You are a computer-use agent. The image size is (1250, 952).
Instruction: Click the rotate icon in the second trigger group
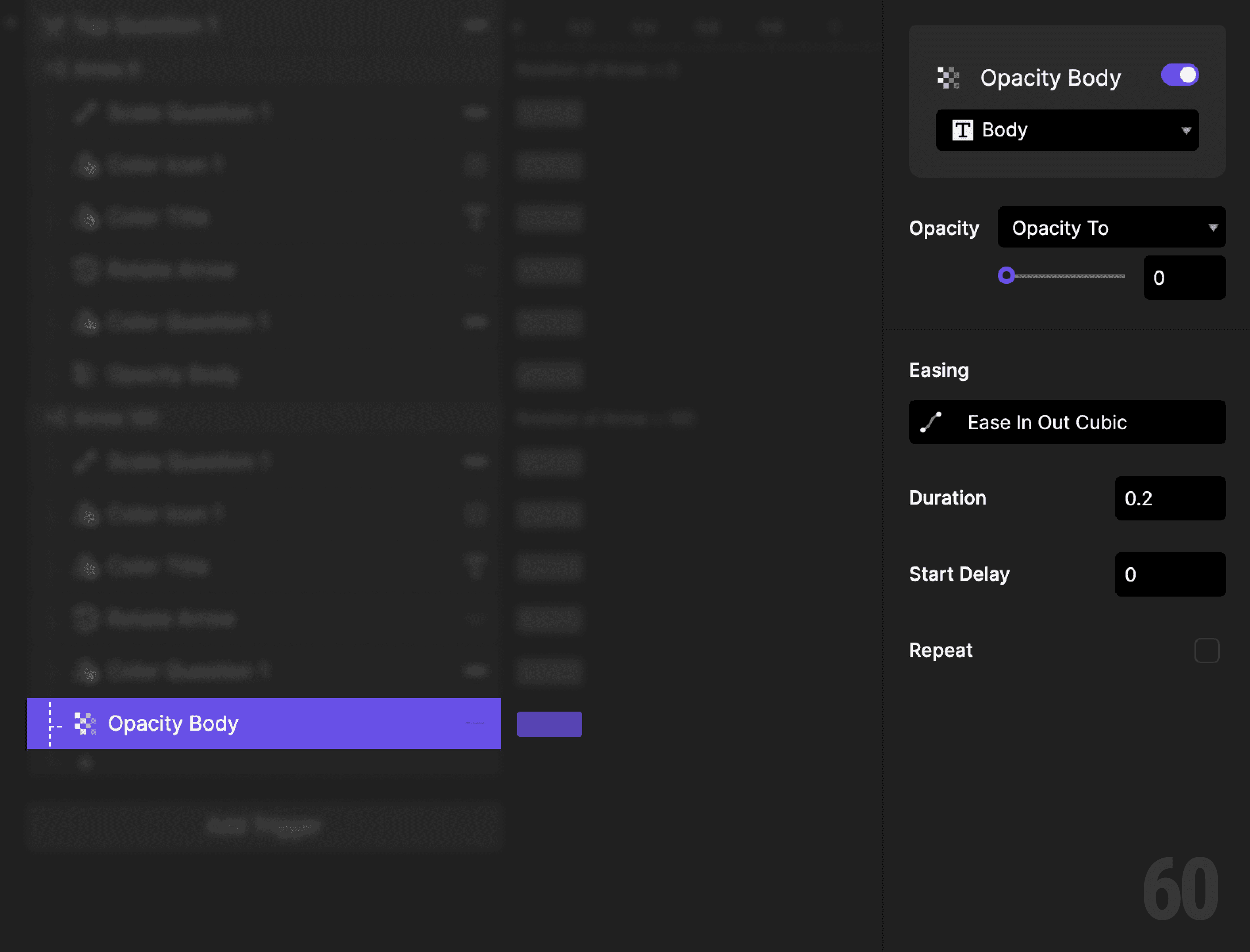pos(85,618)
